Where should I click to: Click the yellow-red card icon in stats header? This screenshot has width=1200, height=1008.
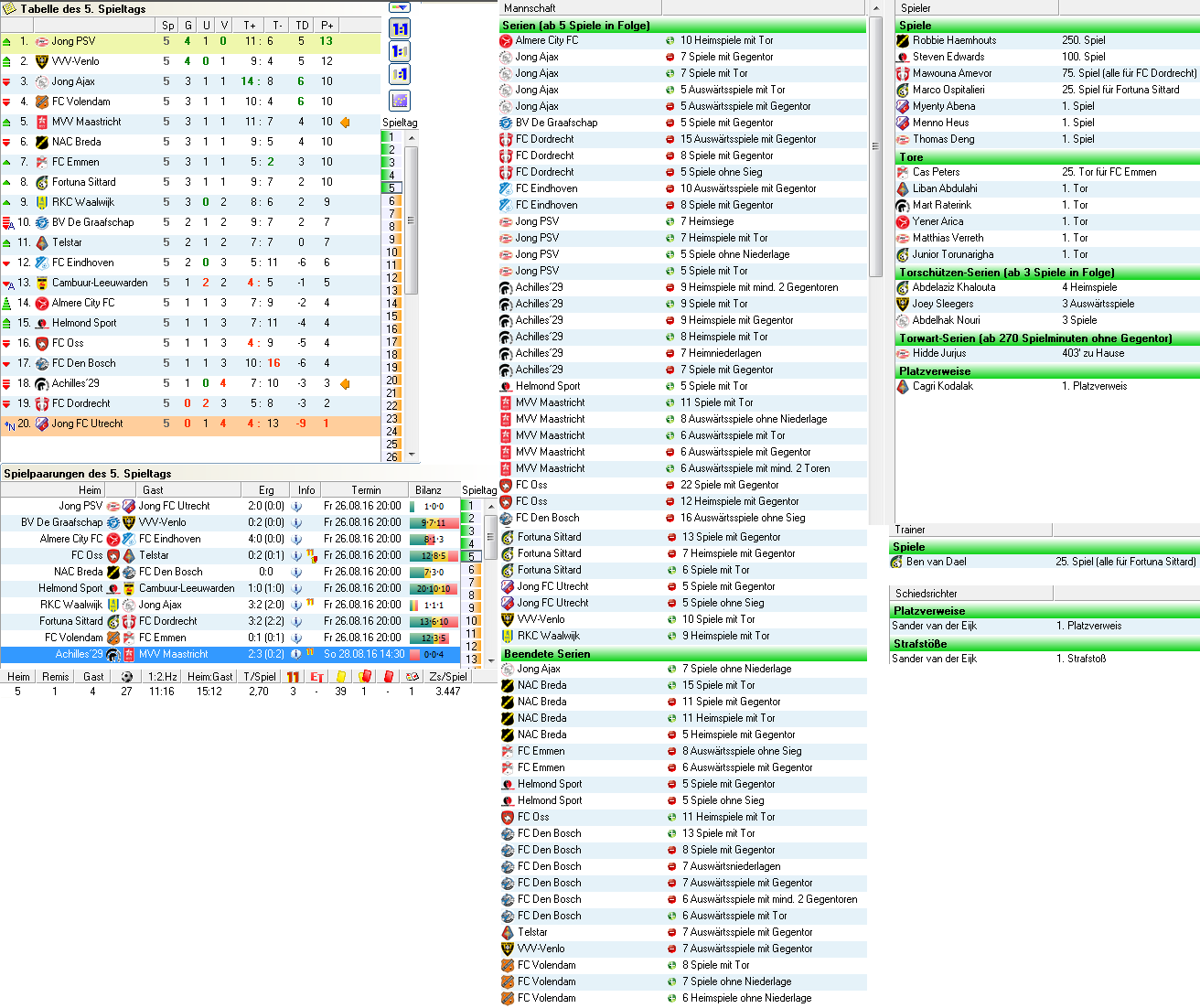[364, 677]
